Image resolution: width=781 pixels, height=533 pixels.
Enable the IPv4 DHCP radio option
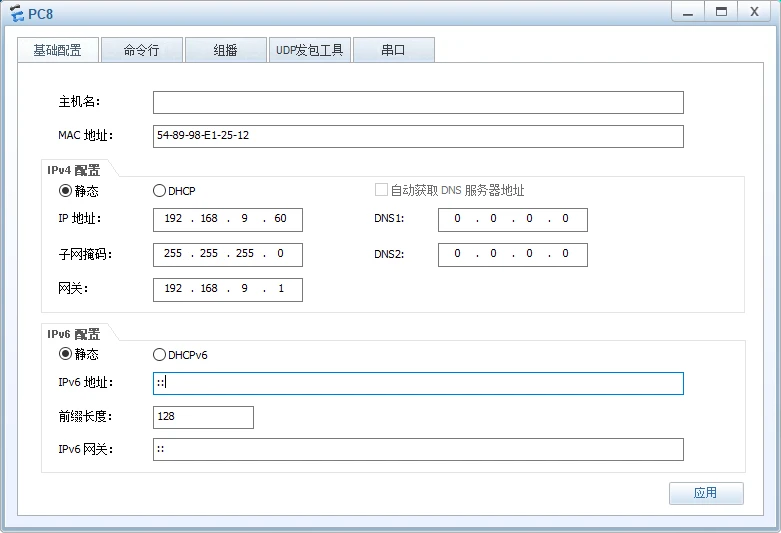[159, 190]
